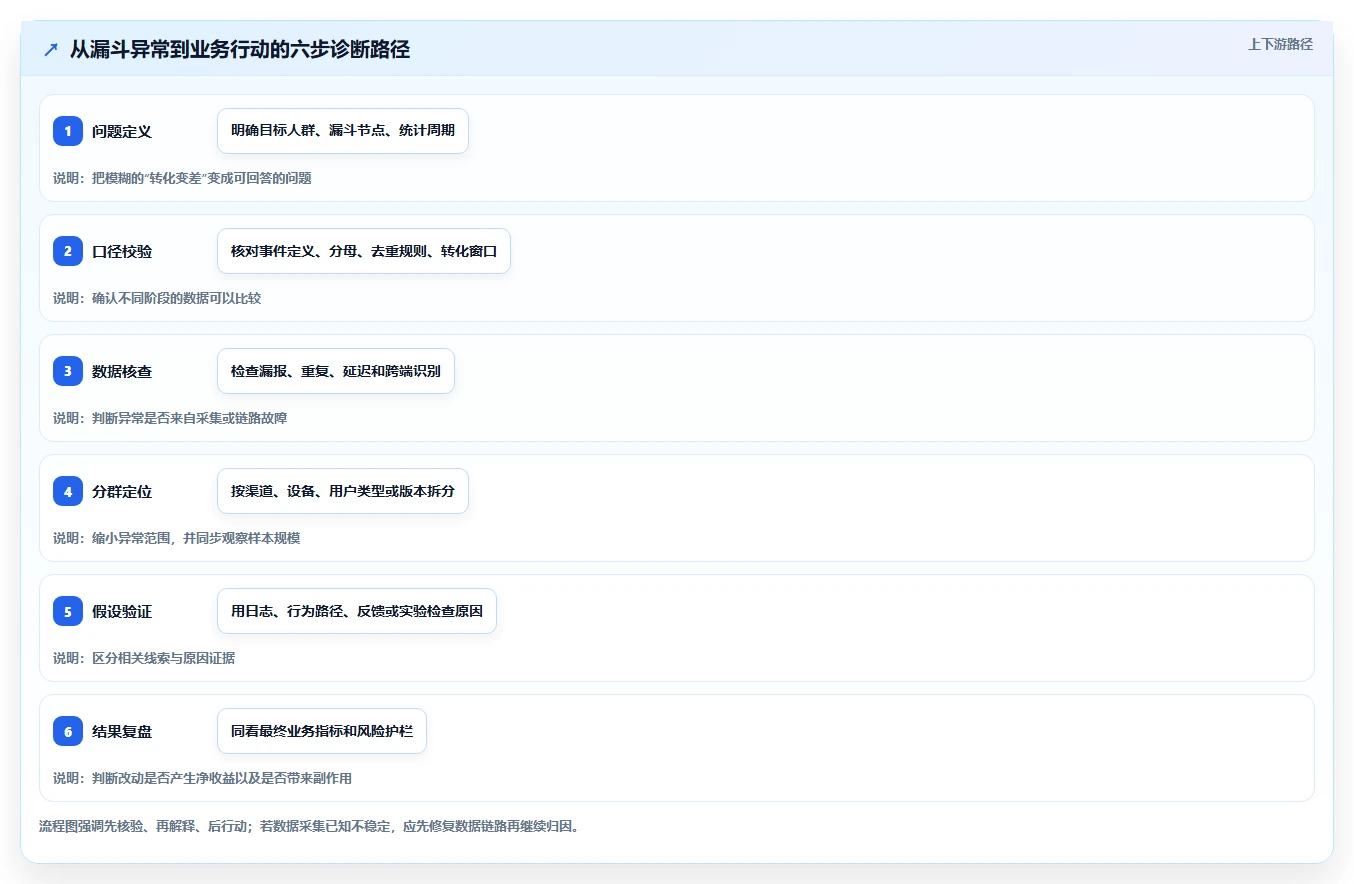Select the 同看最终业务指标和风险护栏 box
1354x884 pixels.
[x=322, y=731]
